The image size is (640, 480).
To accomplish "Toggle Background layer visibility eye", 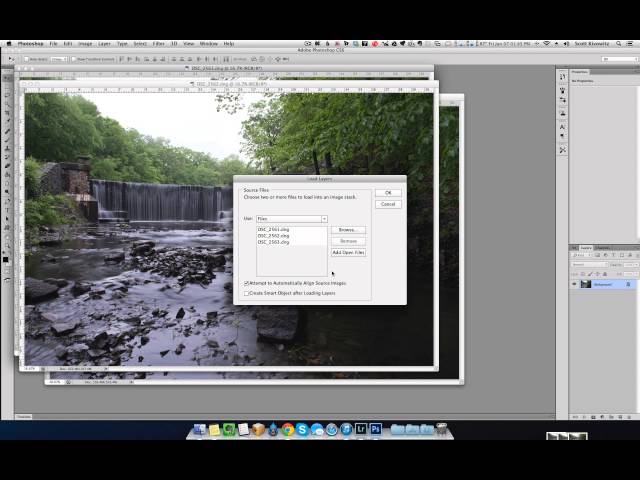I will tap(574, 284).
